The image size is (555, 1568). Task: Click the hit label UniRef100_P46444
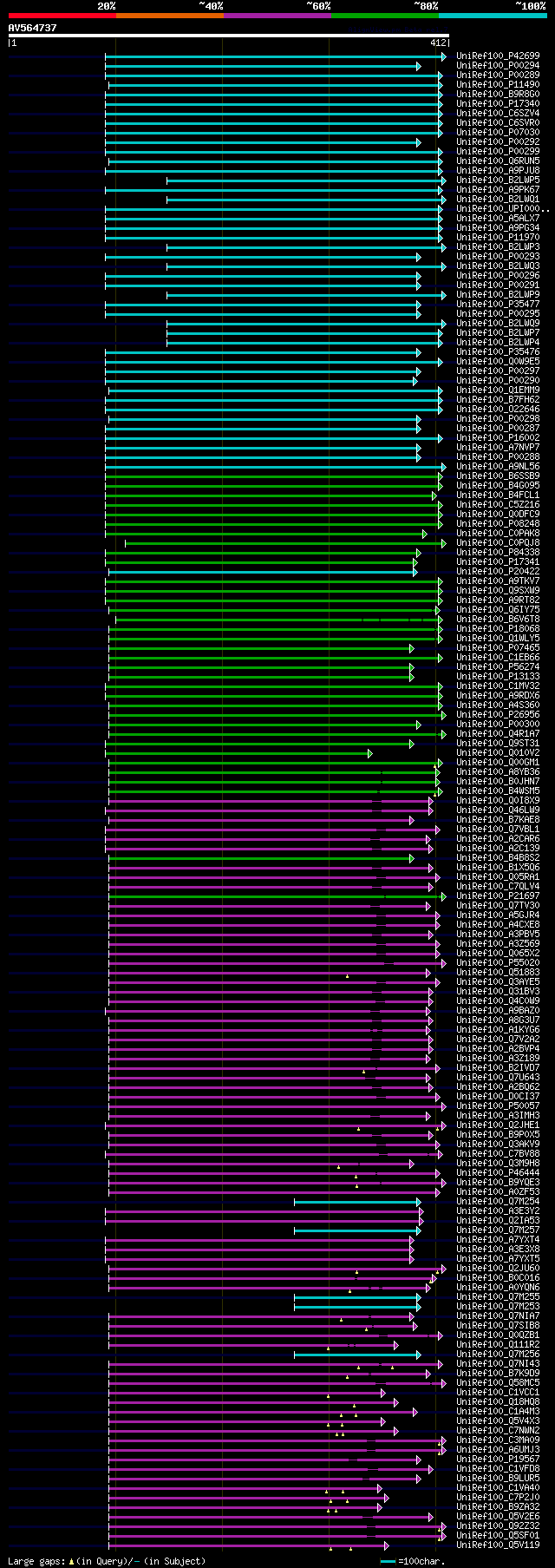(x=498, y=1173)
